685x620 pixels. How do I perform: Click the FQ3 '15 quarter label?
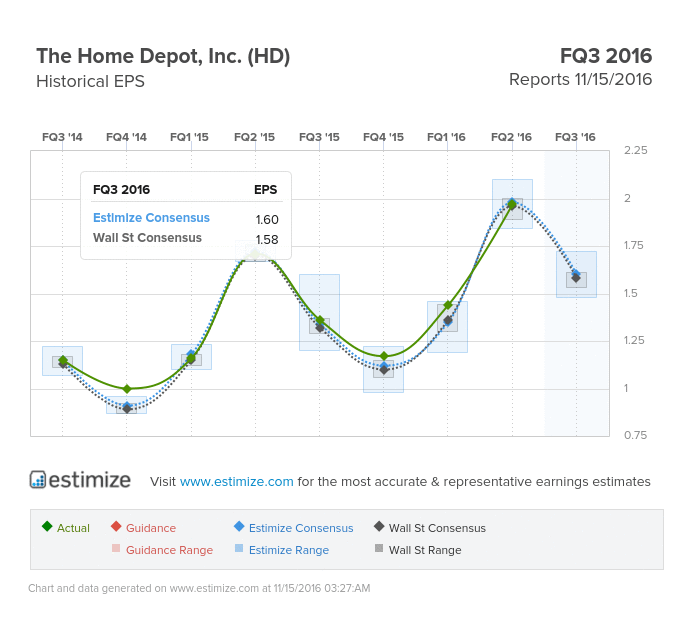click(319, 137)
